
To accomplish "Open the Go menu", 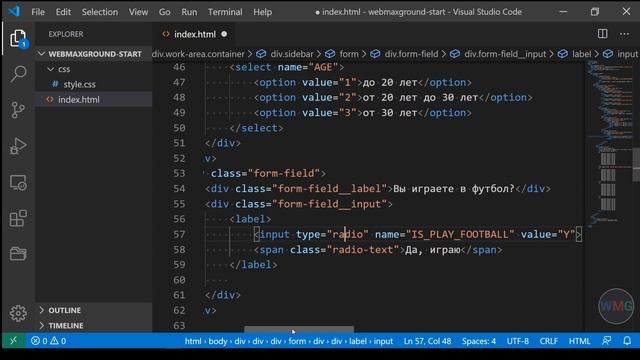I will pyautogui.click(x=164, y=12).
